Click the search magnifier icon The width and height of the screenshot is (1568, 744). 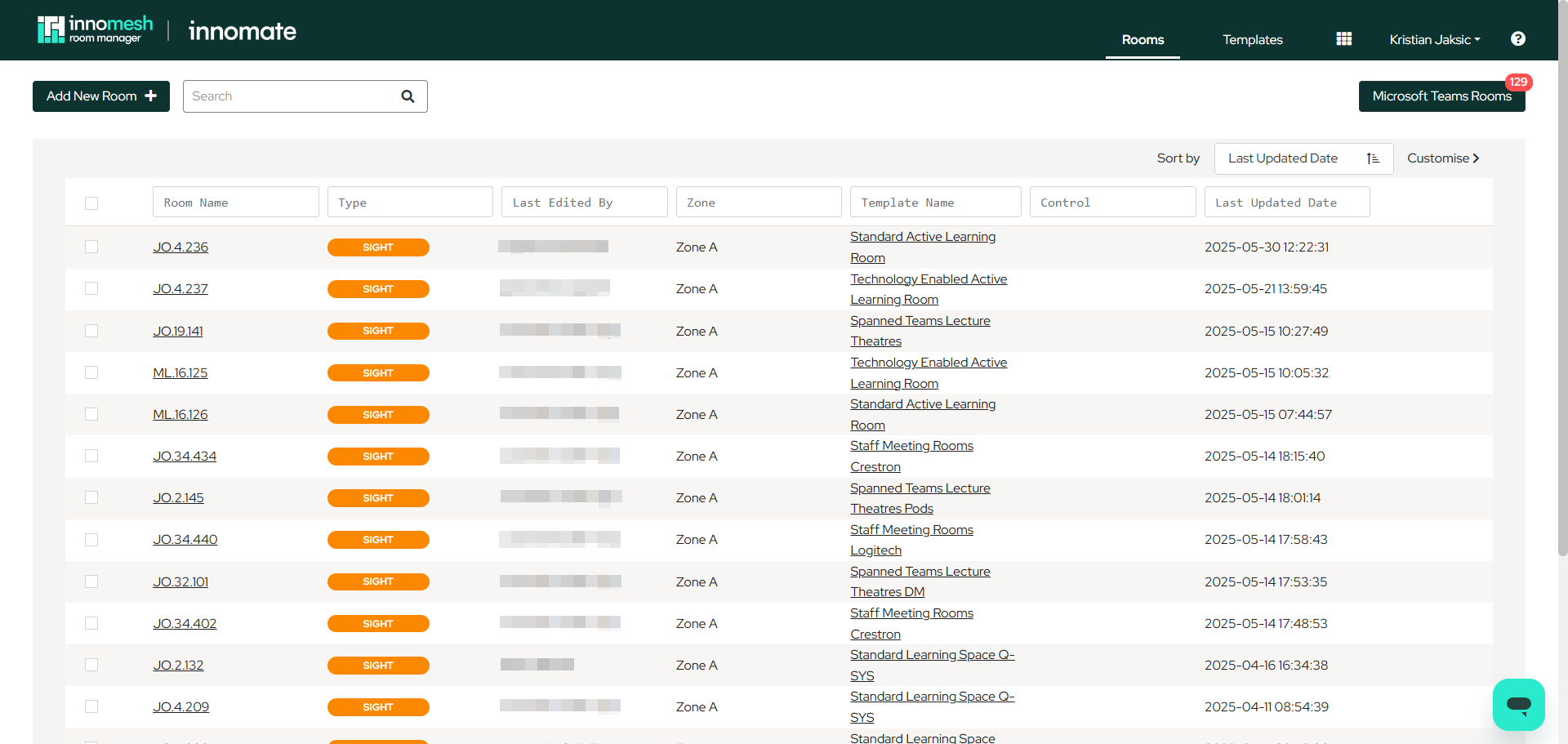click(x=408, y=96)
